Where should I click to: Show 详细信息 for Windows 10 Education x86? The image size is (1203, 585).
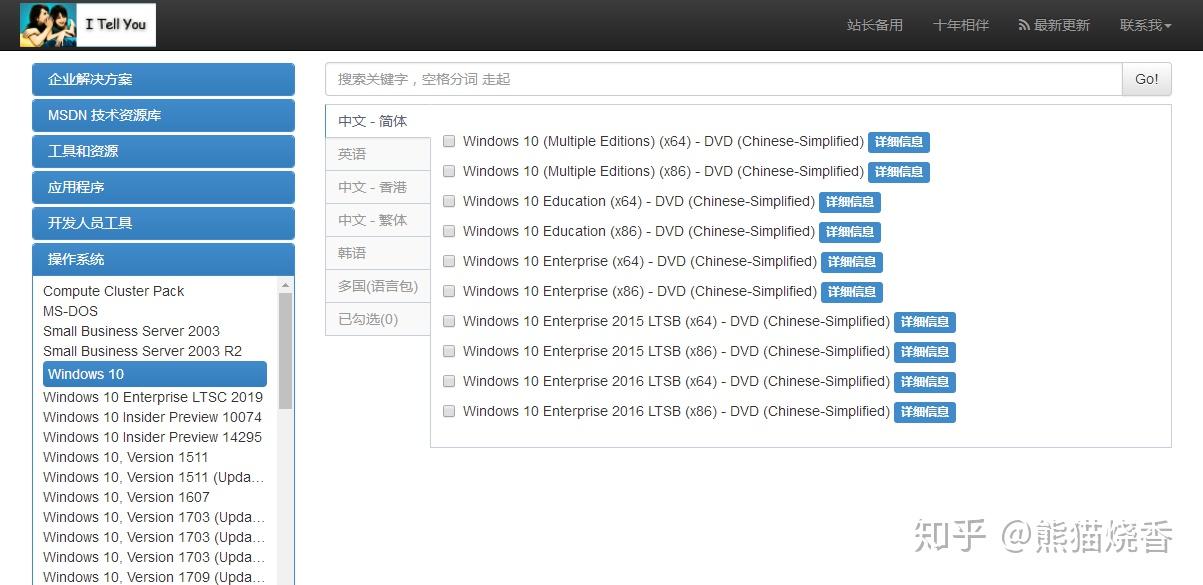coord(850,232)
